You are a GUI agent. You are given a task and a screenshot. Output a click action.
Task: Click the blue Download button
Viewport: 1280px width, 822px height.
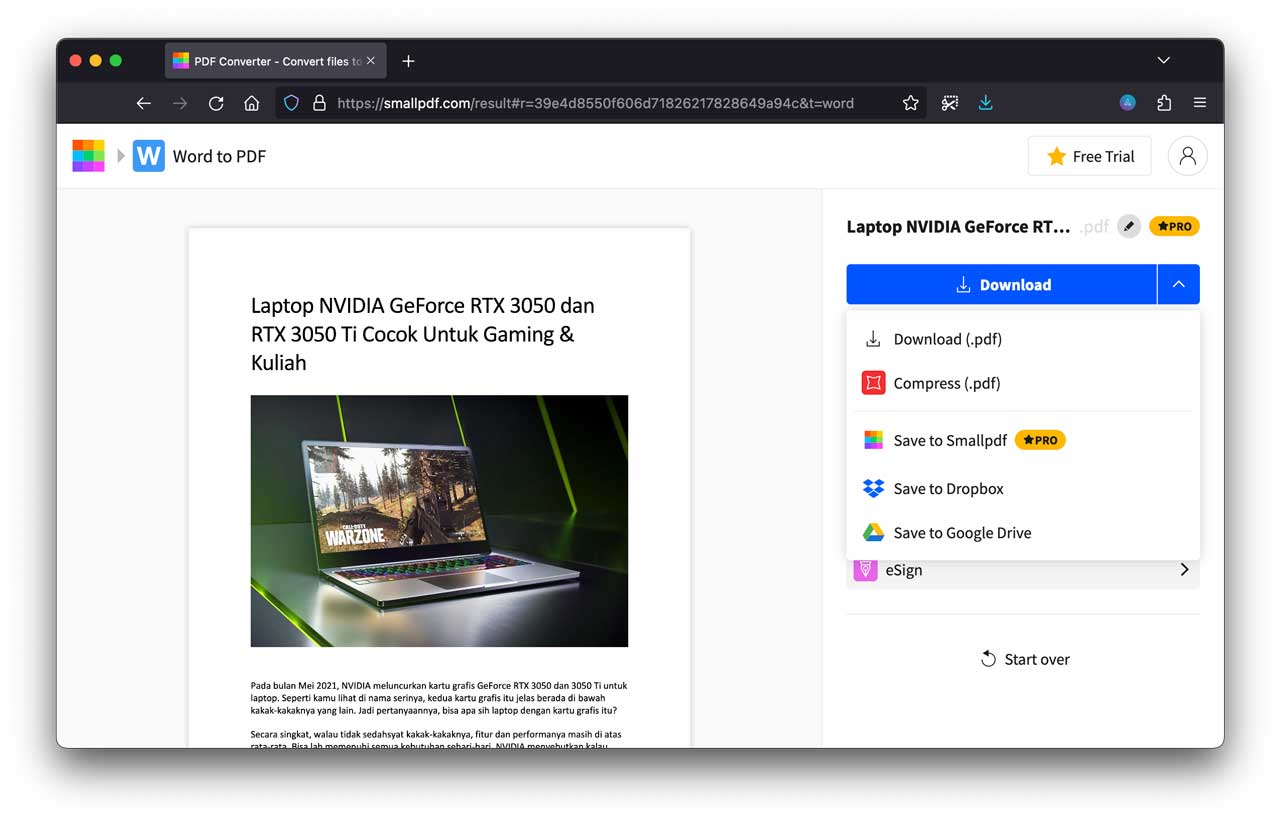(1002, 285)
